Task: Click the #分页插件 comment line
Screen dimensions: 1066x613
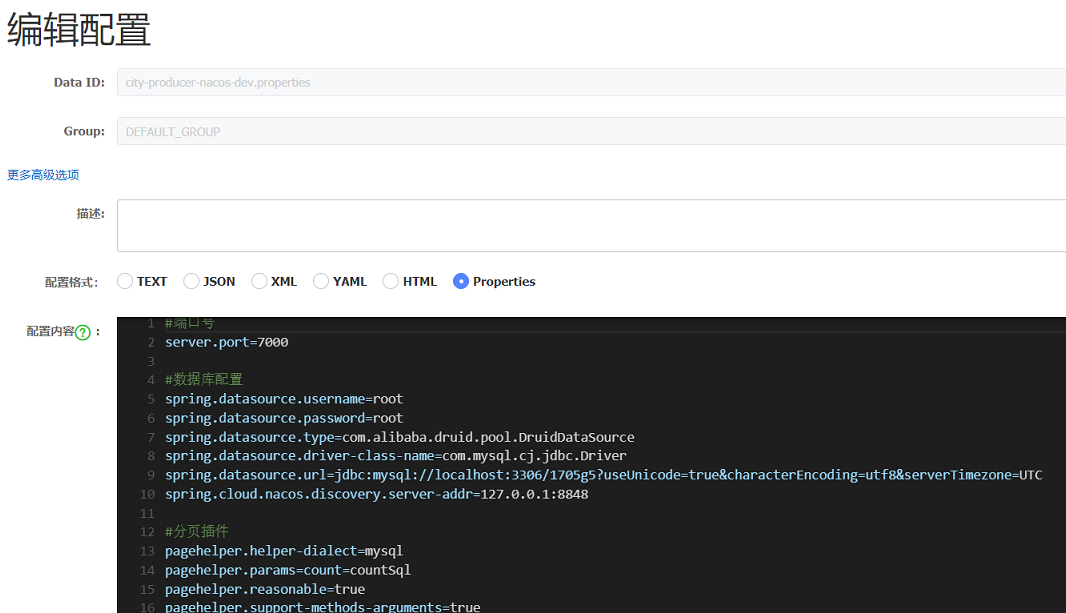Action: [x=196, y=531]
